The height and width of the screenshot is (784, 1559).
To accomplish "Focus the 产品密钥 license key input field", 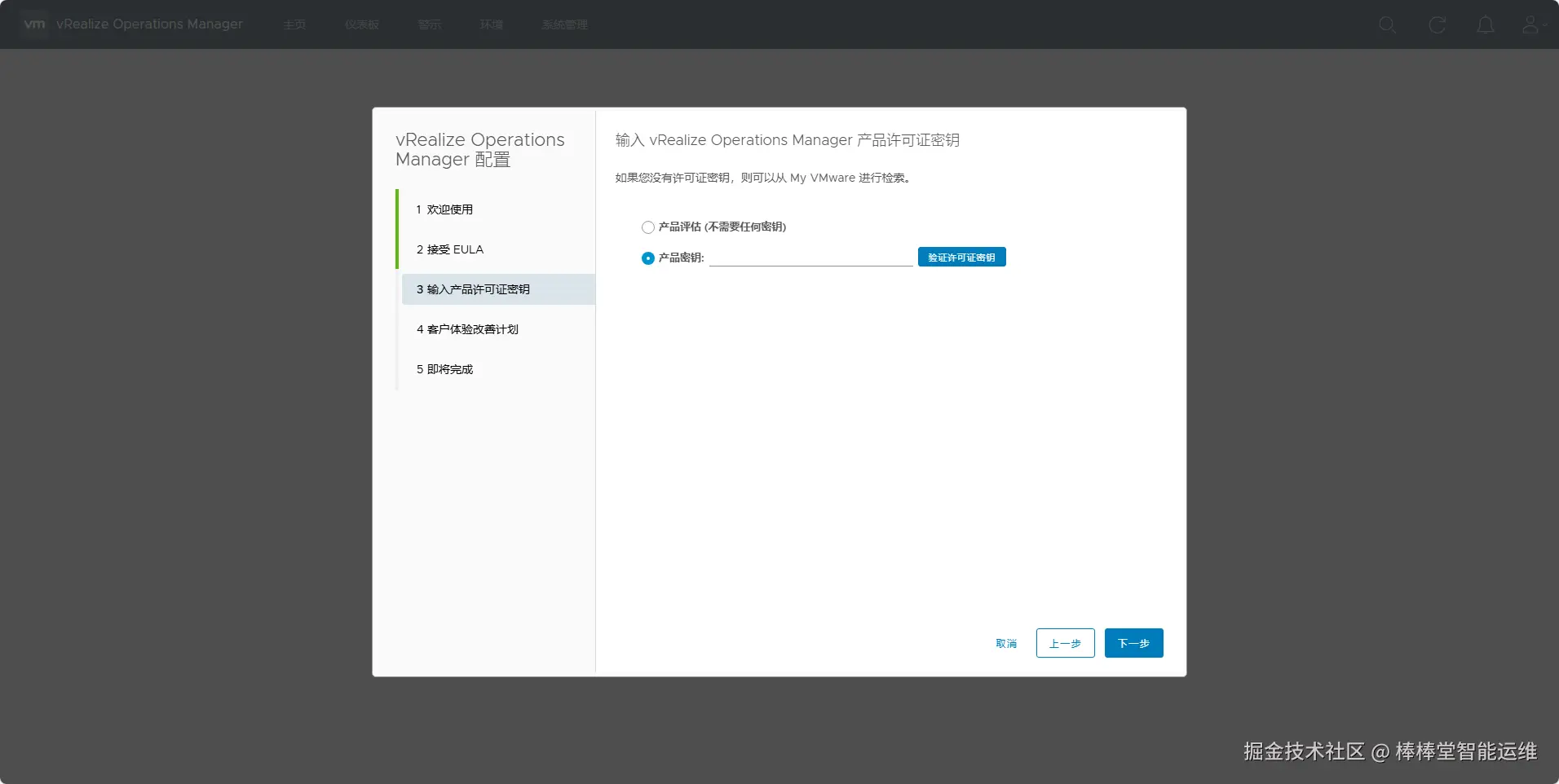I will pos(810,258).
